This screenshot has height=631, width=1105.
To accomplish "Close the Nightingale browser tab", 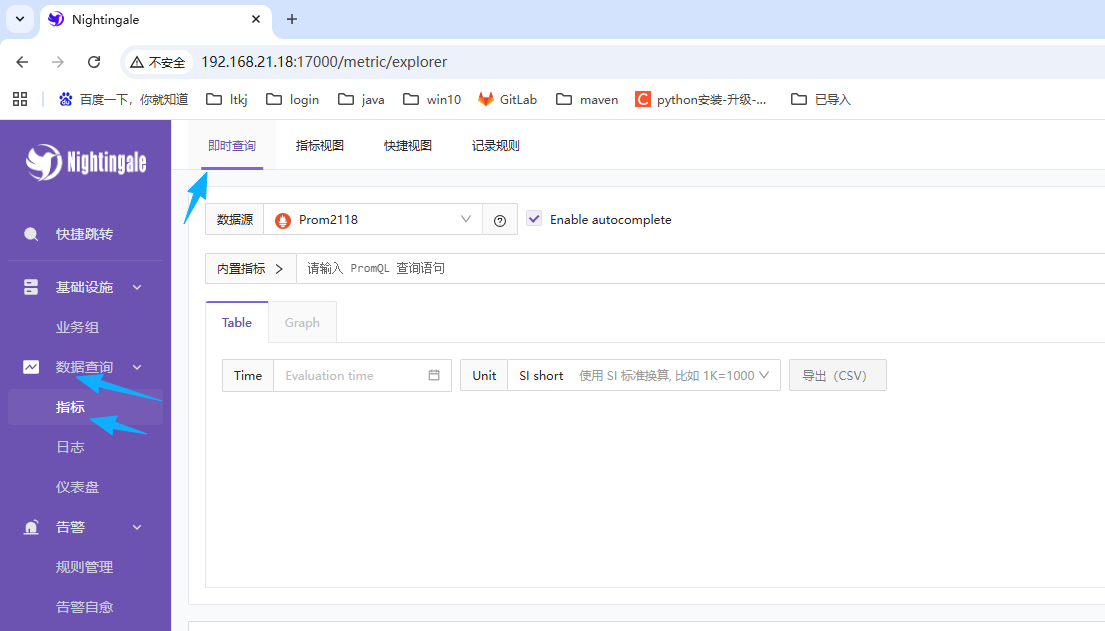I will 256,19.
